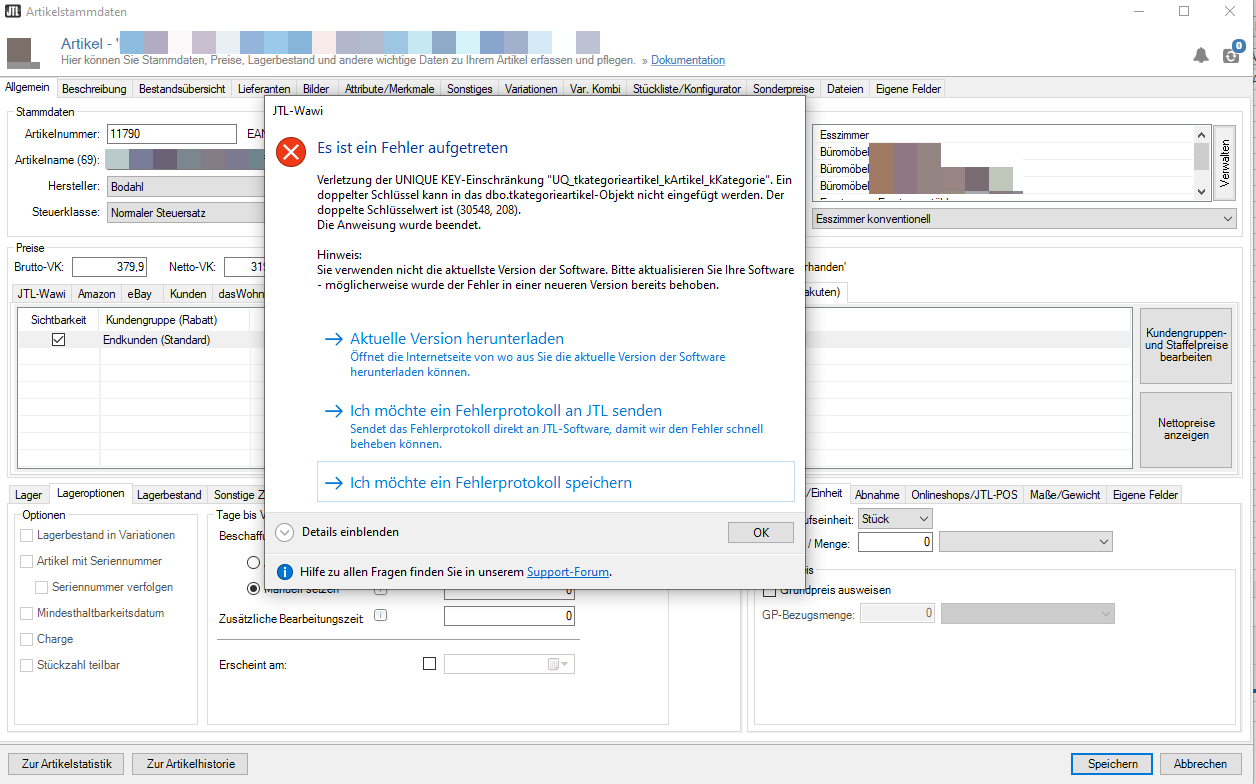
Task: Open the Dokumentation link
Action: [x=688, y=60]
